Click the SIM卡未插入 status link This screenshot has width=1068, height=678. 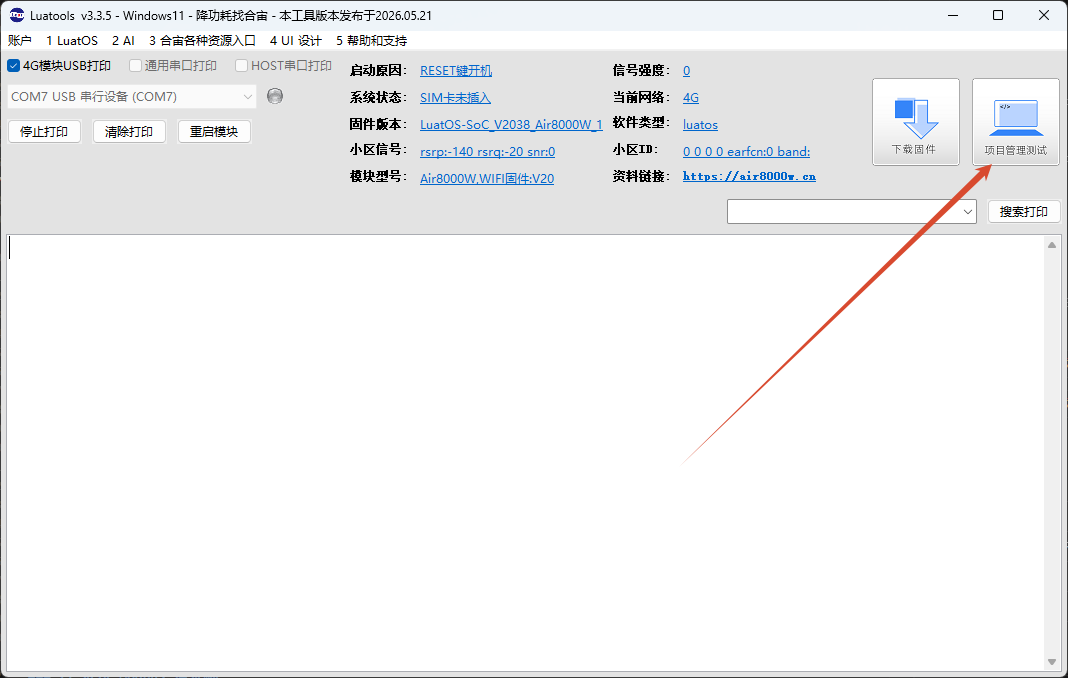(455, 97)
